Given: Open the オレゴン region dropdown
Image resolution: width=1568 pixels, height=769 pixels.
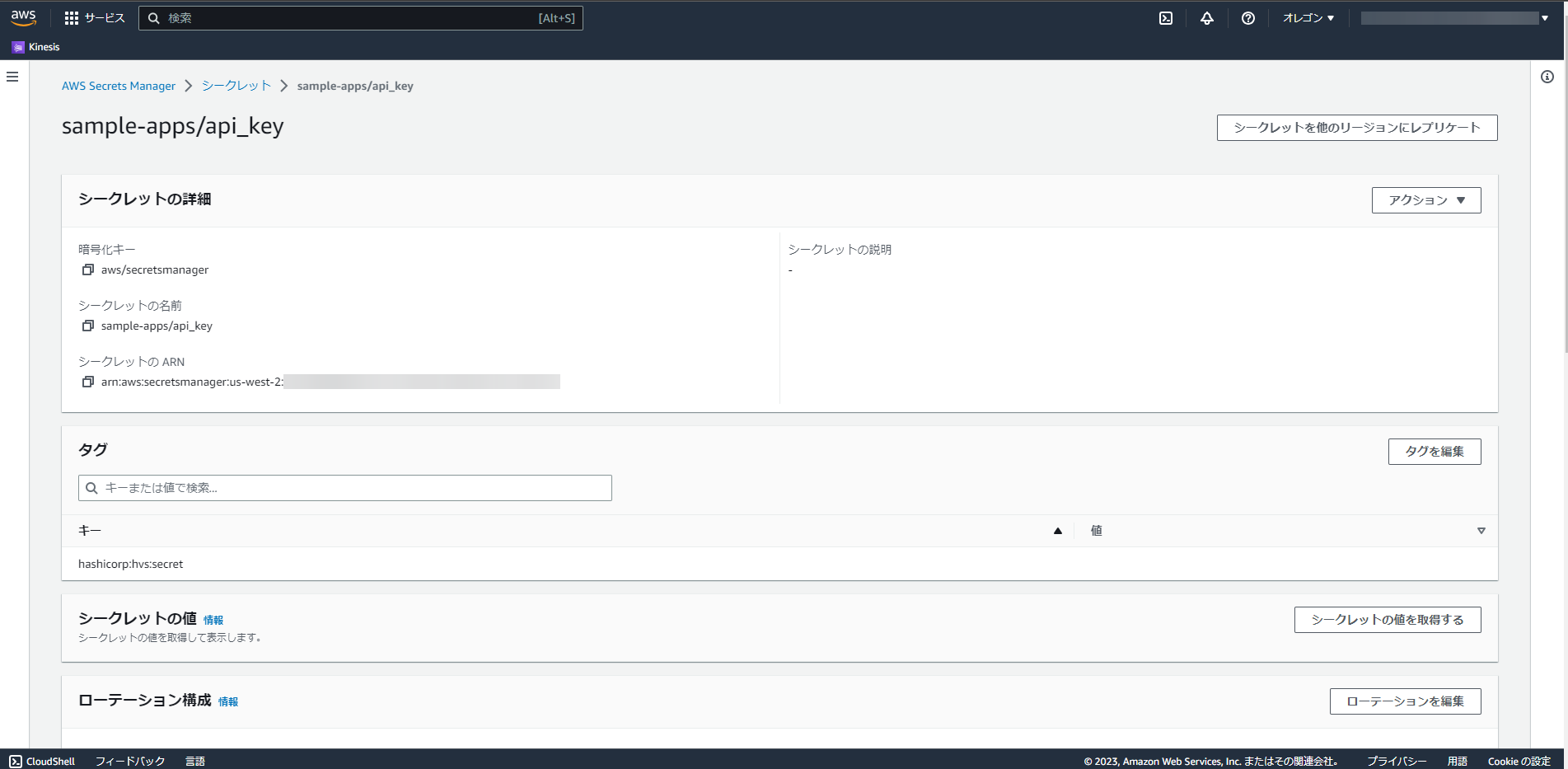Looking at the screenshot, I should click(1308, 18).
